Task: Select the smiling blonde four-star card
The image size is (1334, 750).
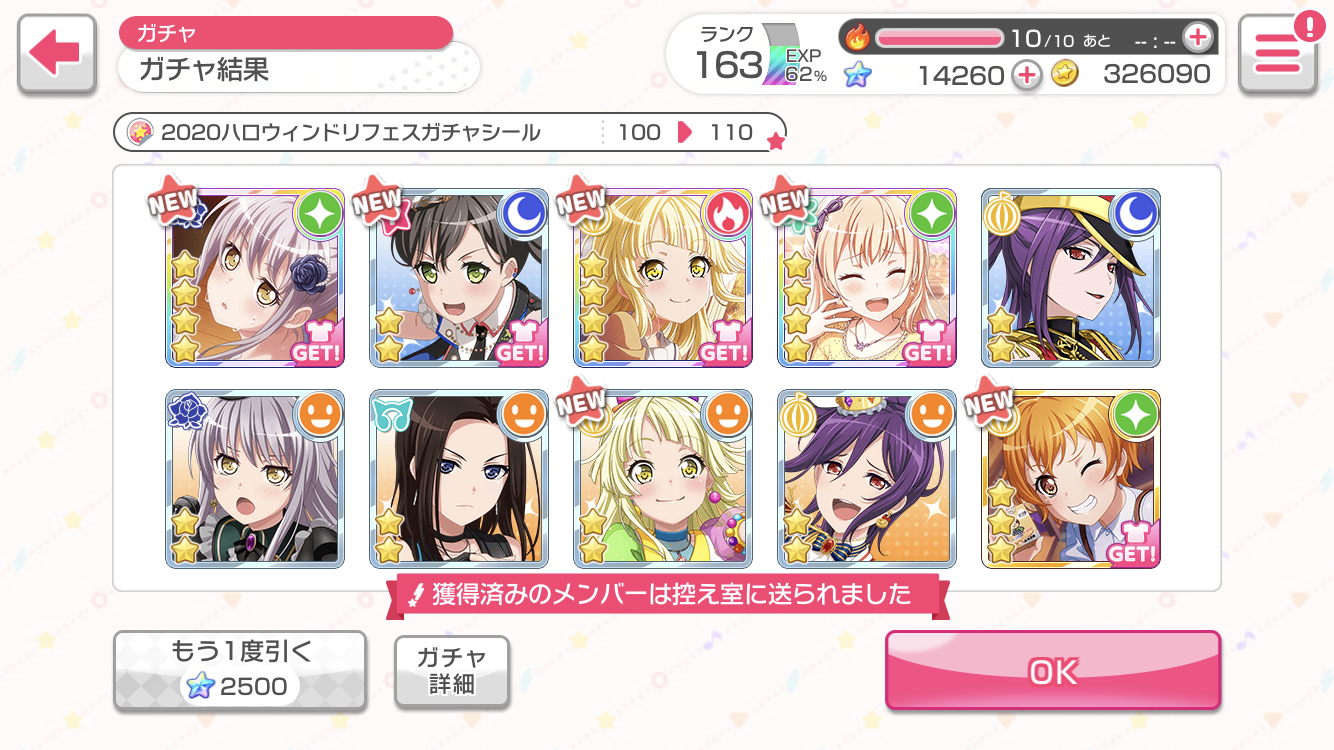Action: [867, 277]
